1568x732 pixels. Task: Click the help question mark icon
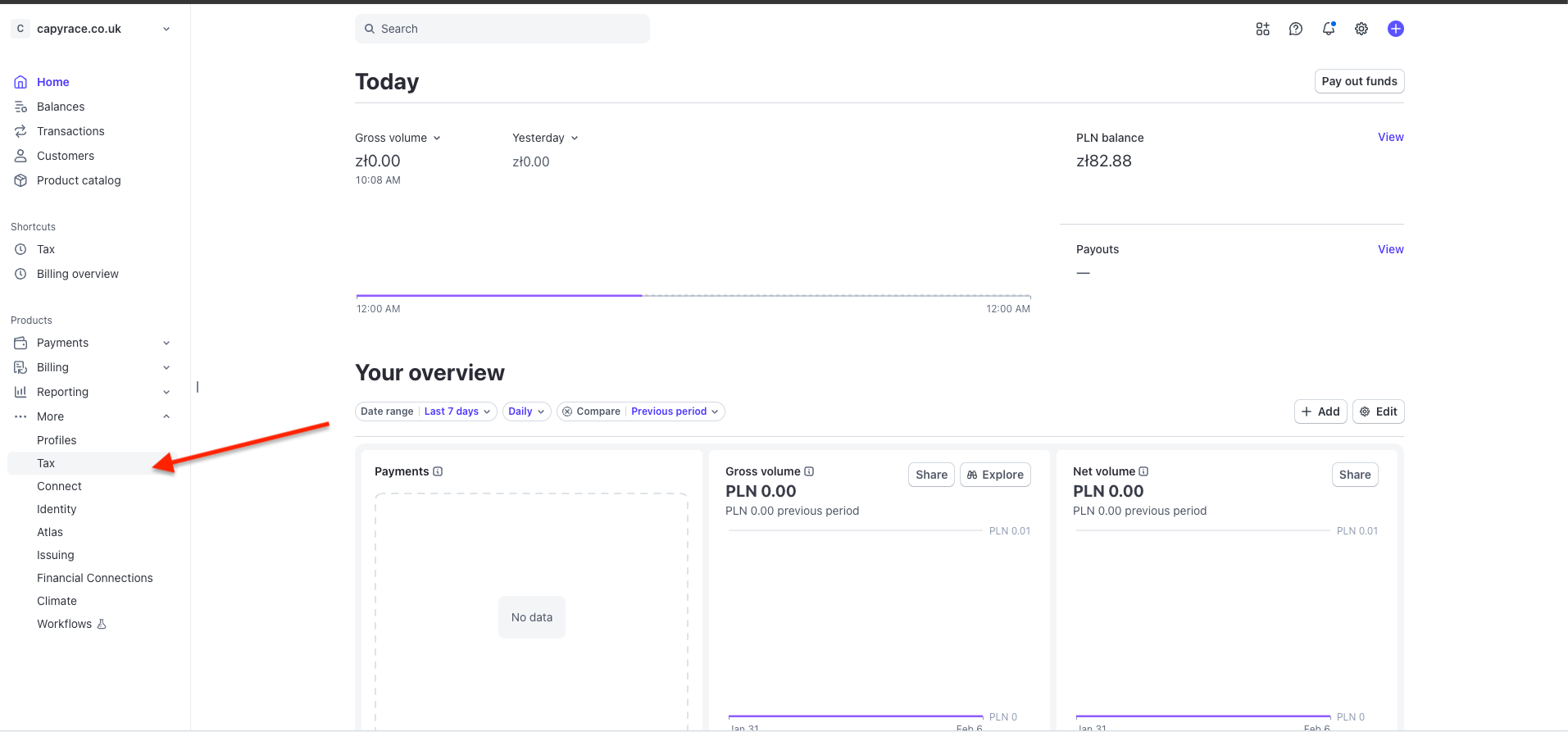1295,29
